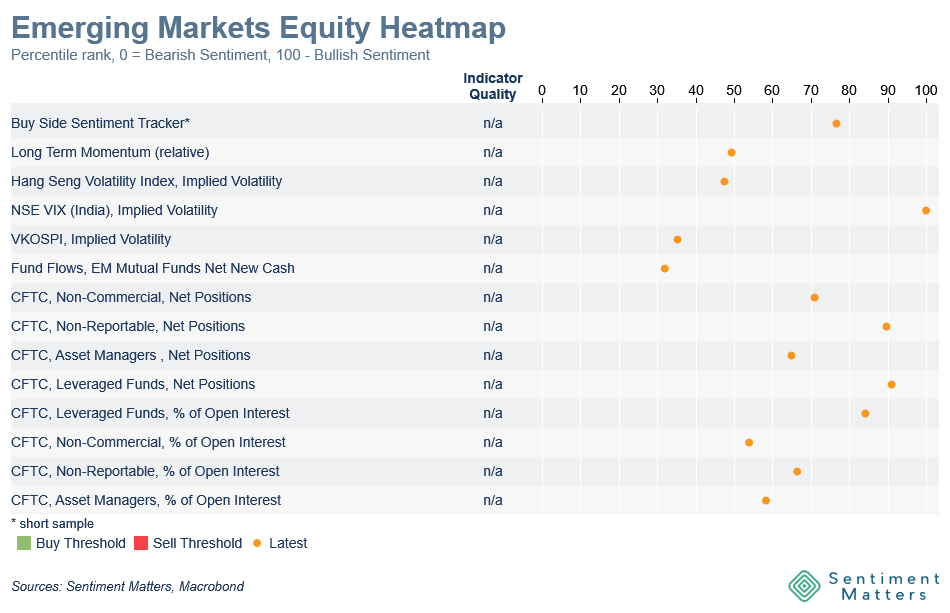Click the green Buy Threshold swatch

tap(24, 543)
